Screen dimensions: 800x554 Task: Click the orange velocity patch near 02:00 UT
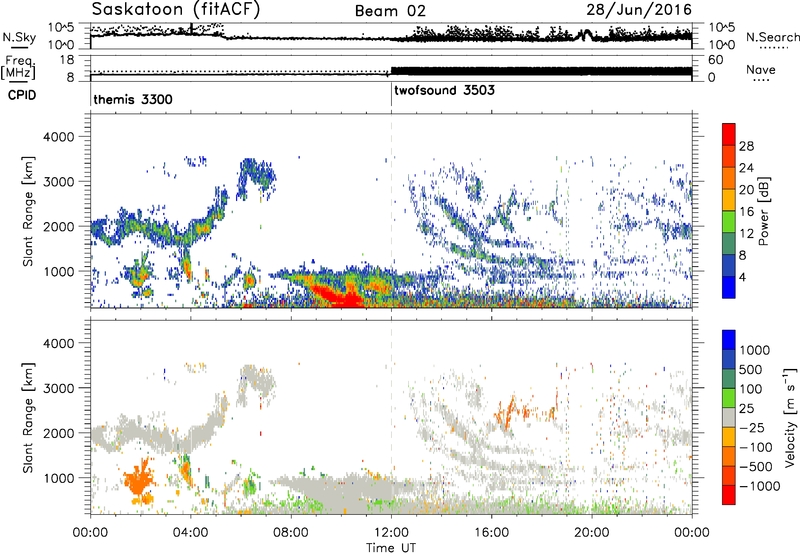139,482
